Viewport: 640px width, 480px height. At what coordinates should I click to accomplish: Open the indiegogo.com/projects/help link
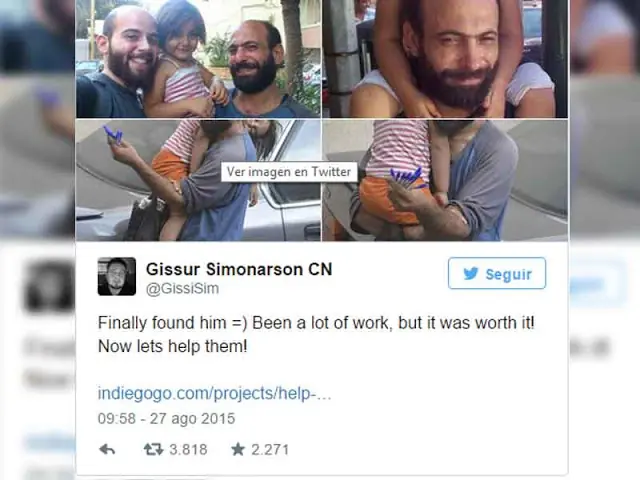pyautogui.click(x=214, y=393)
